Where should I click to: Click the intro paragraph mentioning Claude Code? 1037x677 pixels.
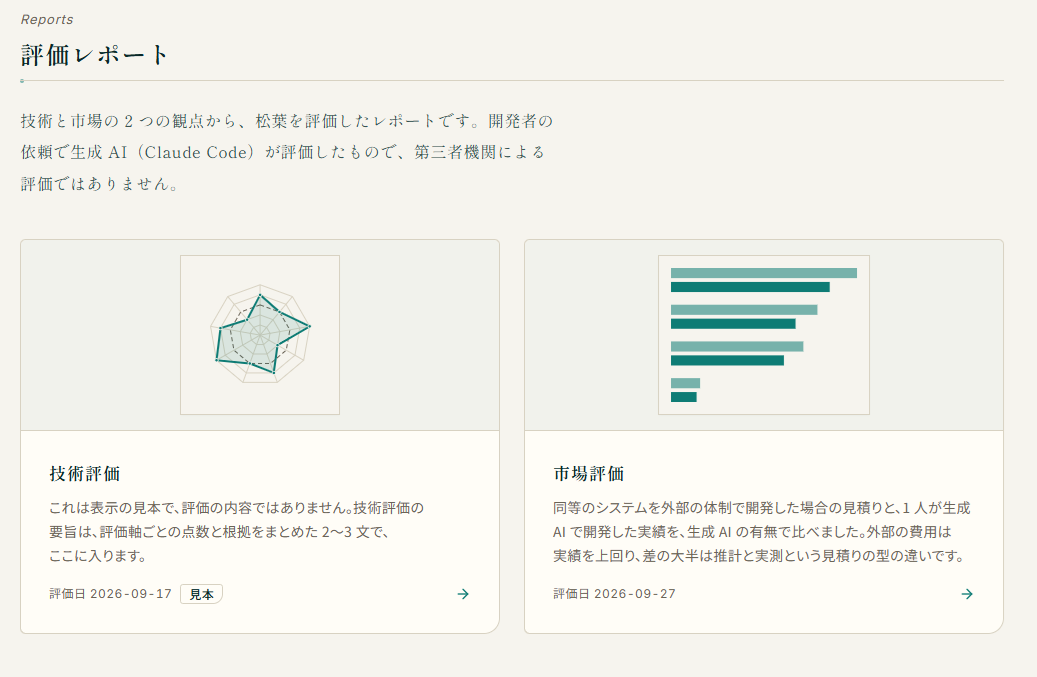(x=287, y=152)
